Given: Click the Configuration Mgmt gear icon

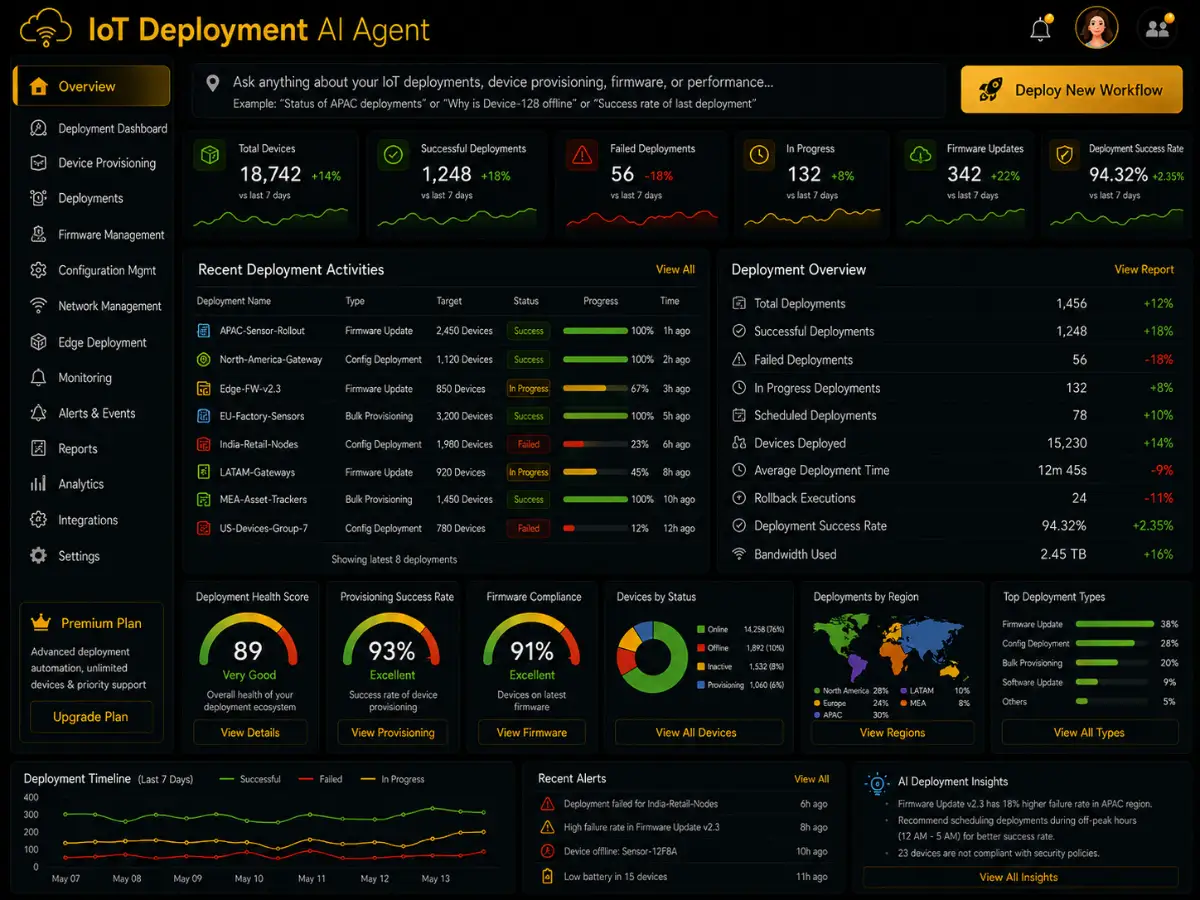Looking at the screenshot, I should (x=39, y=270).
